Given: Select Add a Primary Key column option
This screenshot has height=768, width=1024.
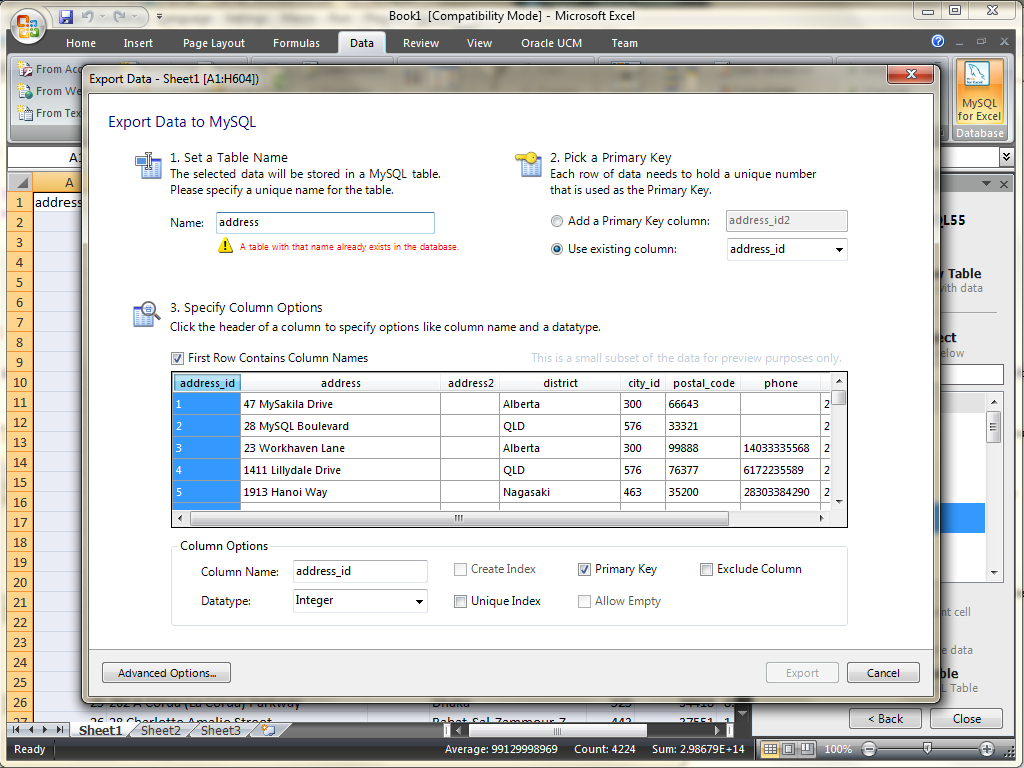Looking at the screenshot, I should (557, 221).
